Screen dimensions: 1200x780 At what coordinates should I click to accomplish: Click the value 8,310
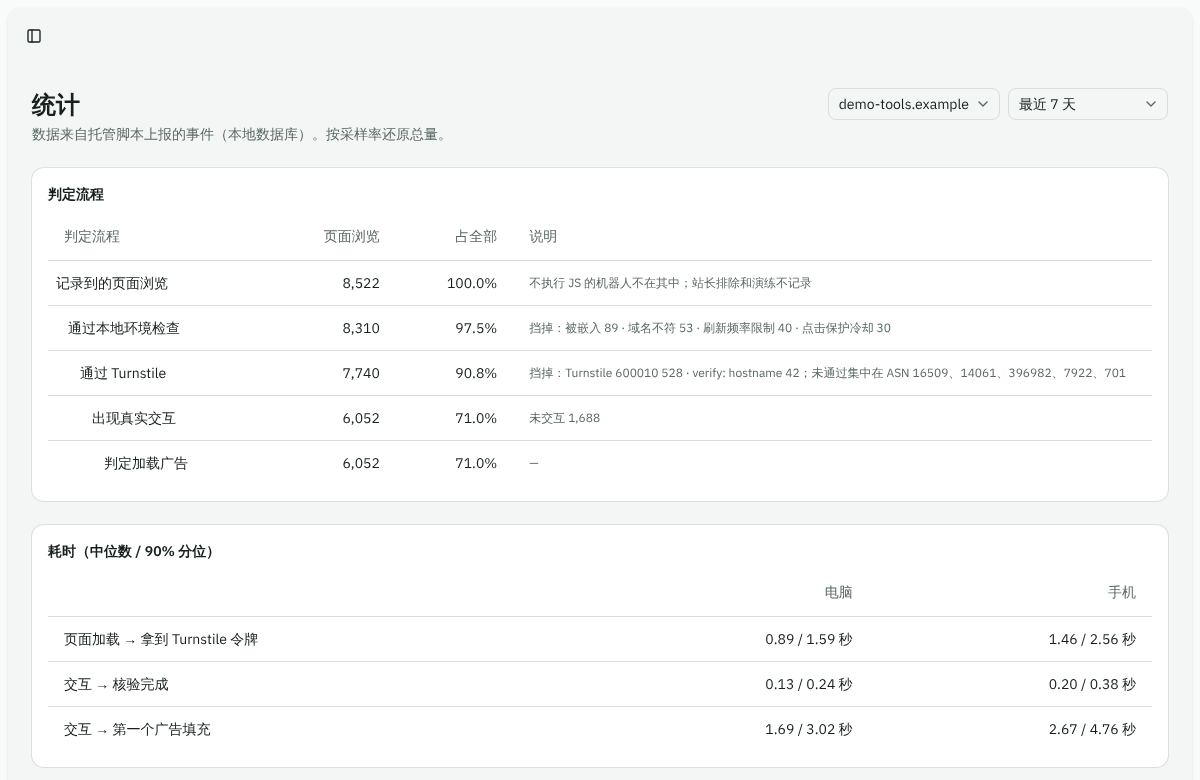coord(361,328)
